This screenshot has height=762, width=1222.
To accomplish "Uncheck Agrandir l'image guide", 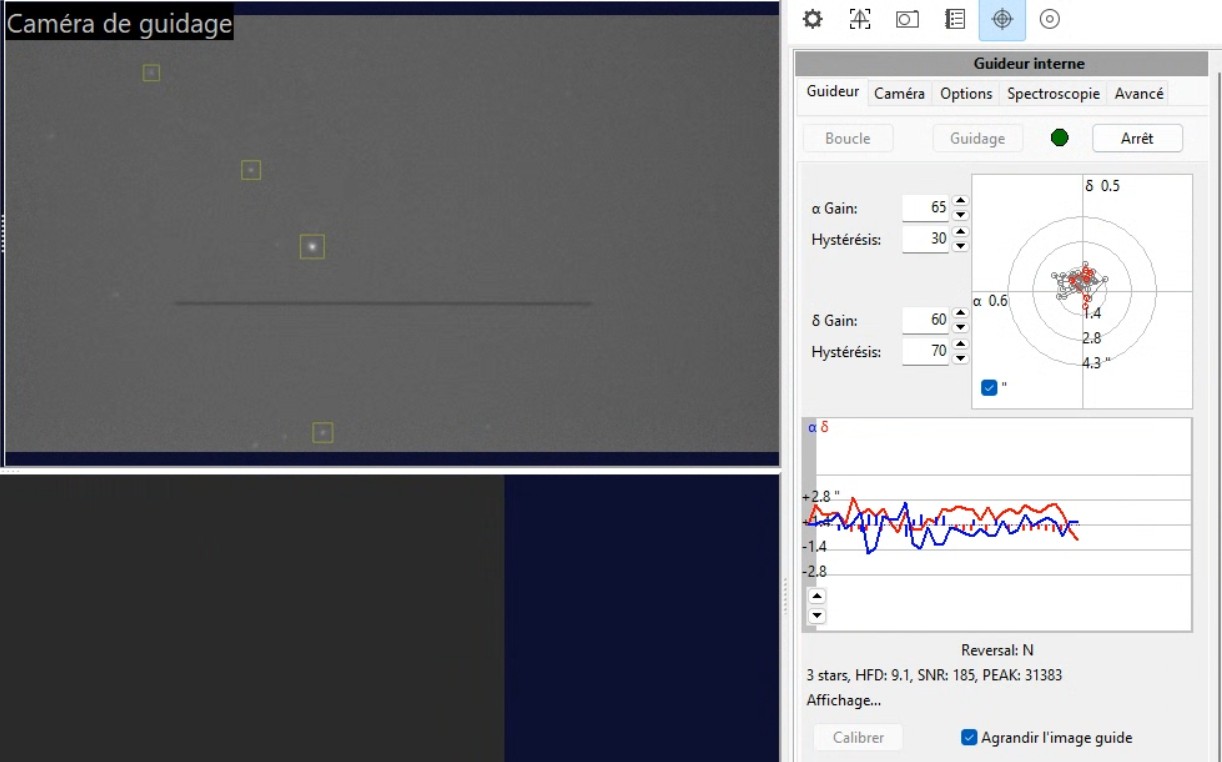I will (x=968, y=738).
